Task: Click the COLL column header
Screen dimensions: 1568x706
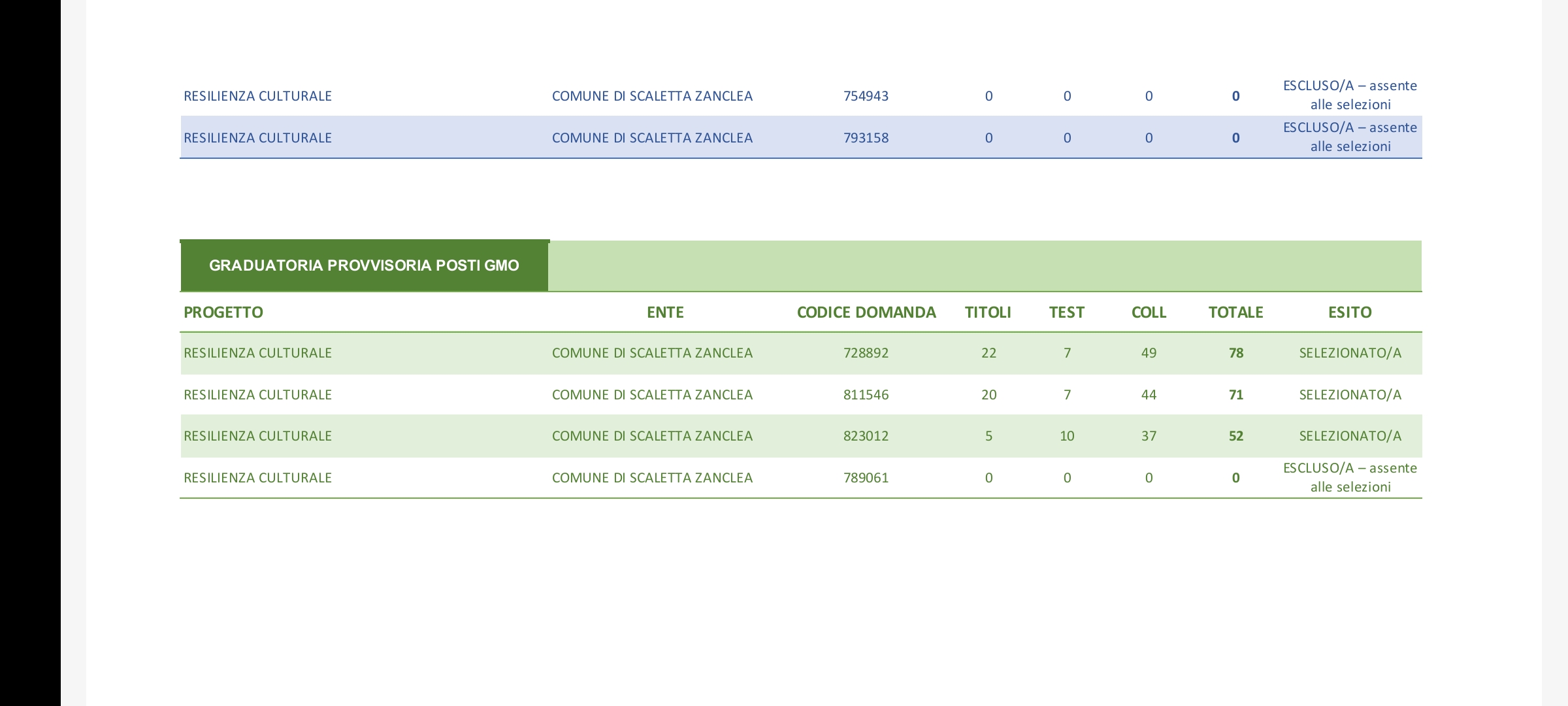Action: click(x=1149, y=312)
